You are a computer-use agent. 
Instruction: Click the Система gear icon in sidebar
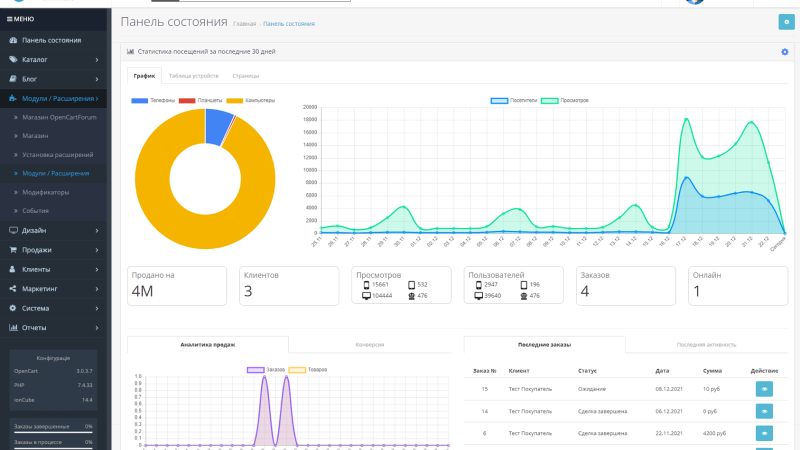pyautogui.click(x=13, y=308)
